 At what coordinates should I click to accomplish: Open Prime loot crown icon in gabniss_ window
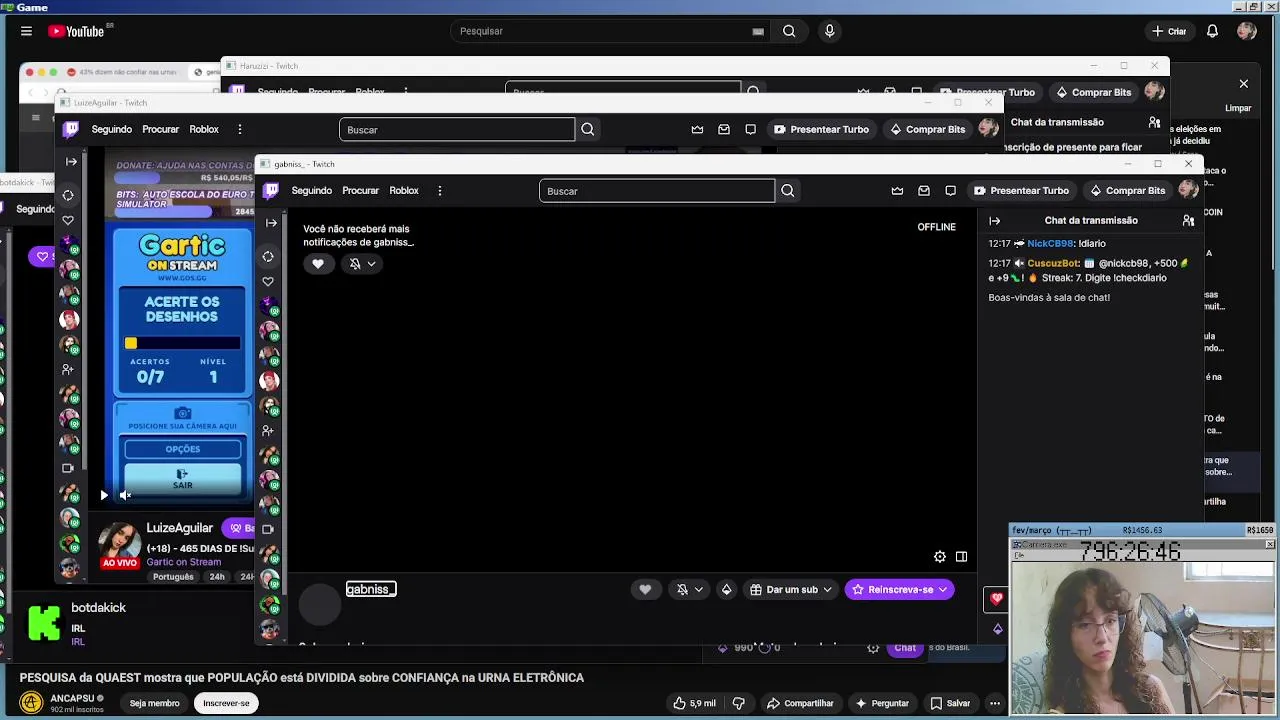[x=897, y=191]
